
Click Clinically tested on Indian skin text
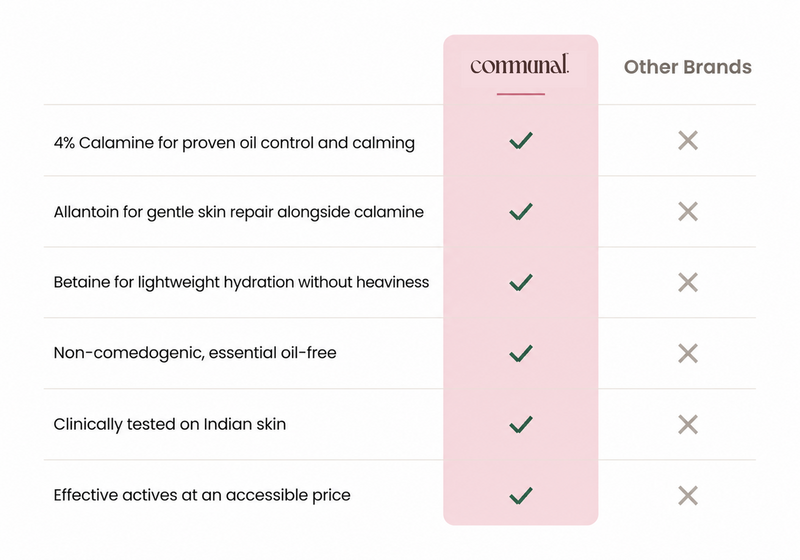coord(170,424)
